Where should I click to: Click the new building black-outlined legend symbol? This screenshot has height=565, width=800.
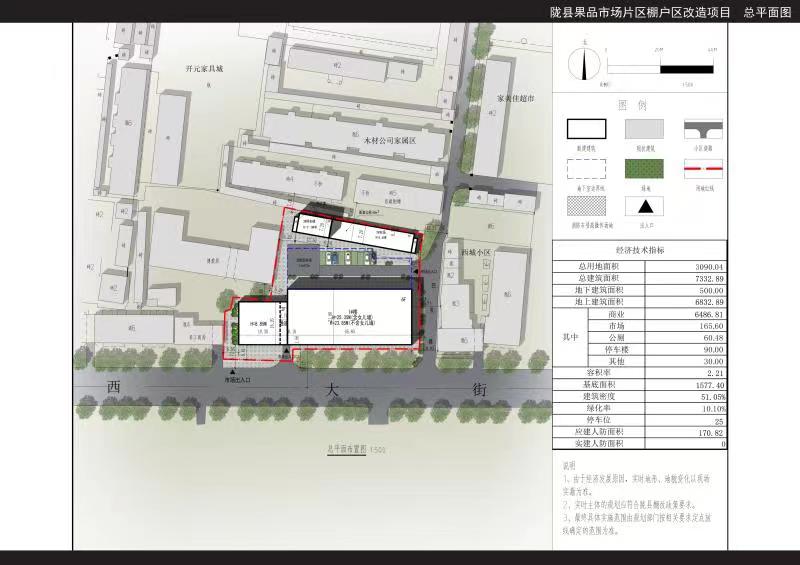586,129
